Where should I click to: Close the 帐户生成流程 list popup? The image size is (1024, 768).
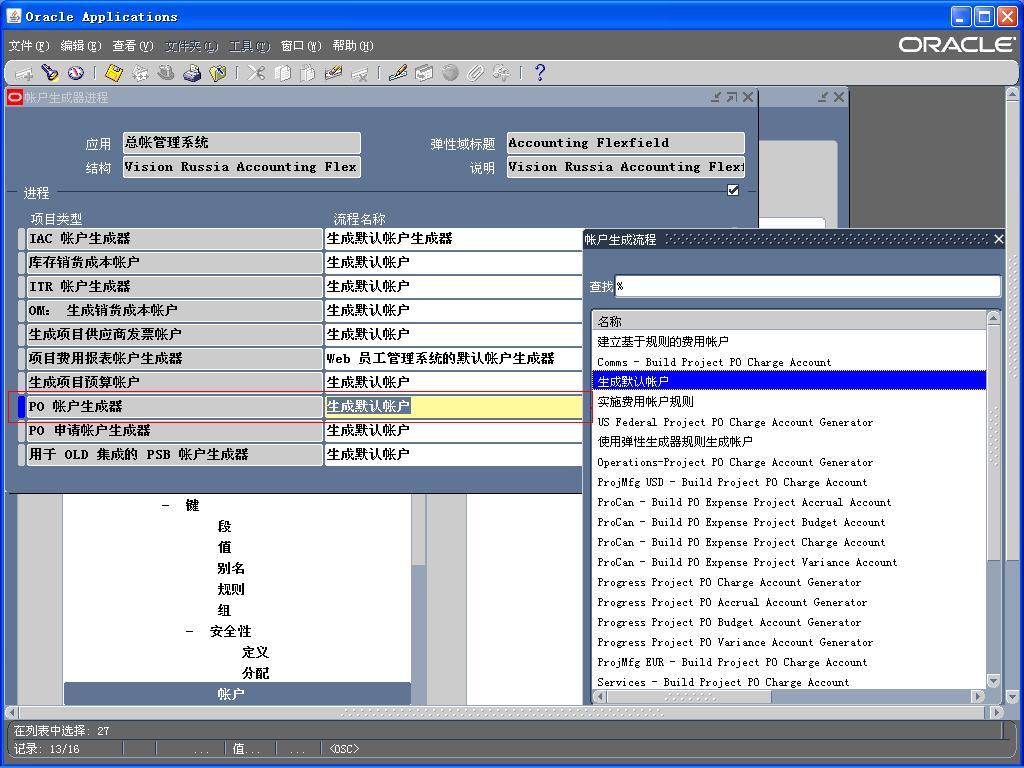999,239
